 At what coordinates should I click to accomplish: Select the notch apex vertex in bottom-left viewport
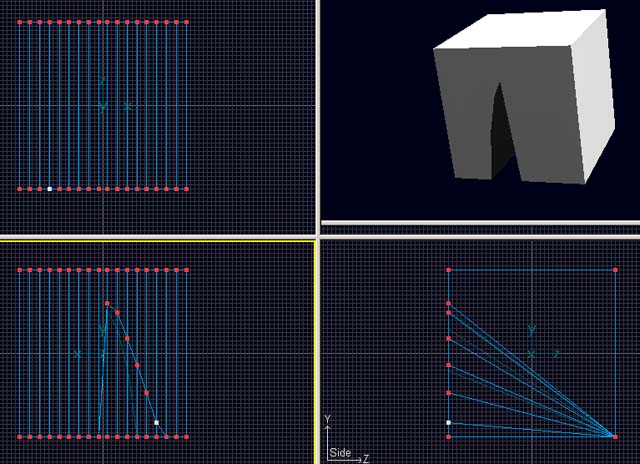(x=107, y=303)
